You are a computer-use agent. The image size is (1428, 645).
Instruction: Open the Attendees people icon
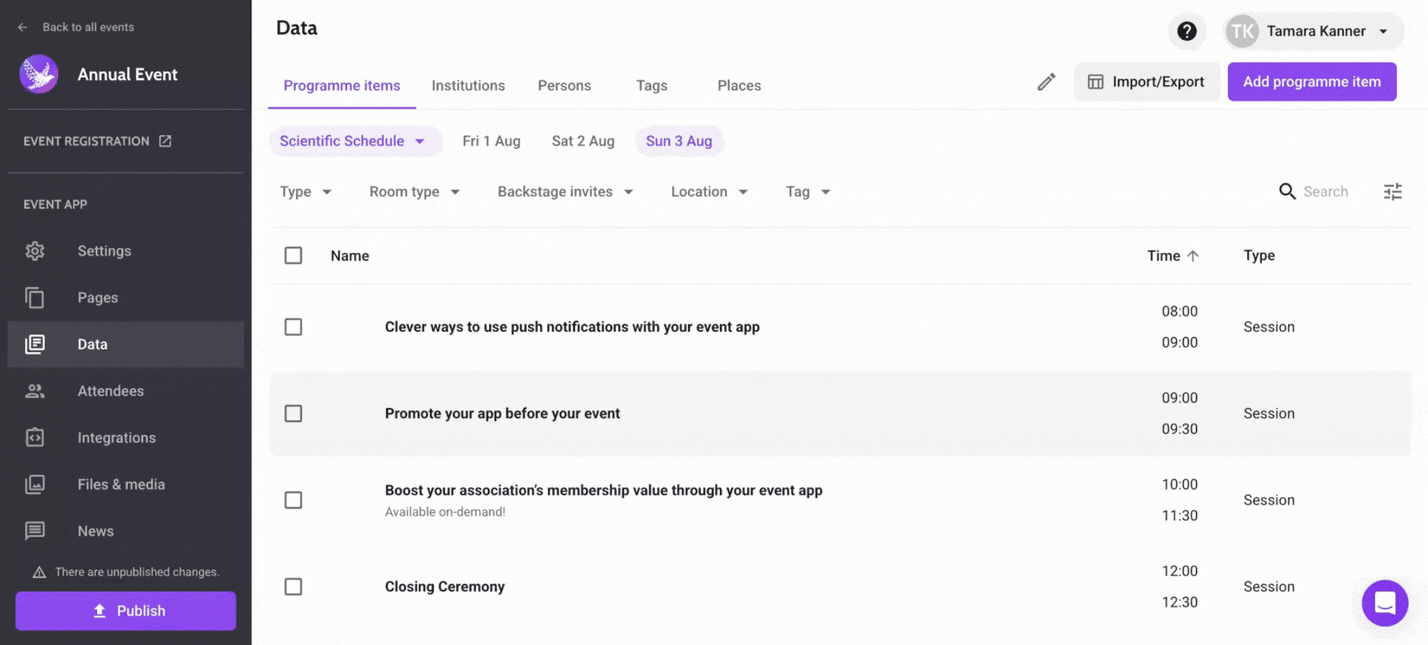(x=35, y=391)
